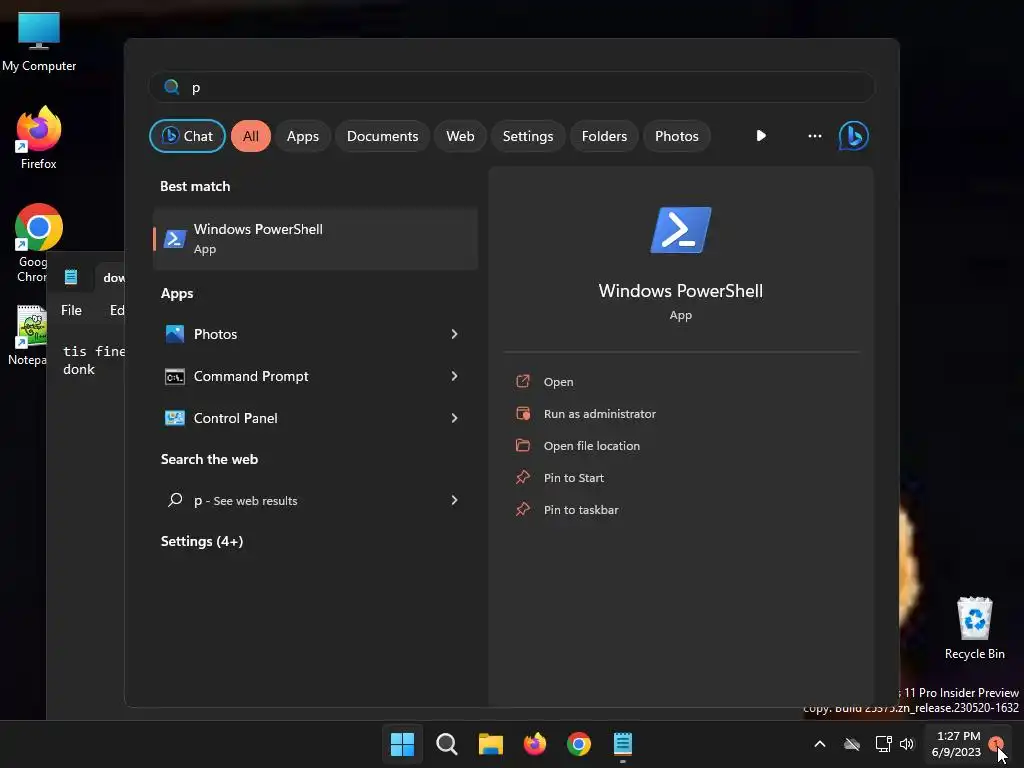
Task: Expand the Settings (4+) results group
Action: tap(202, 541)
